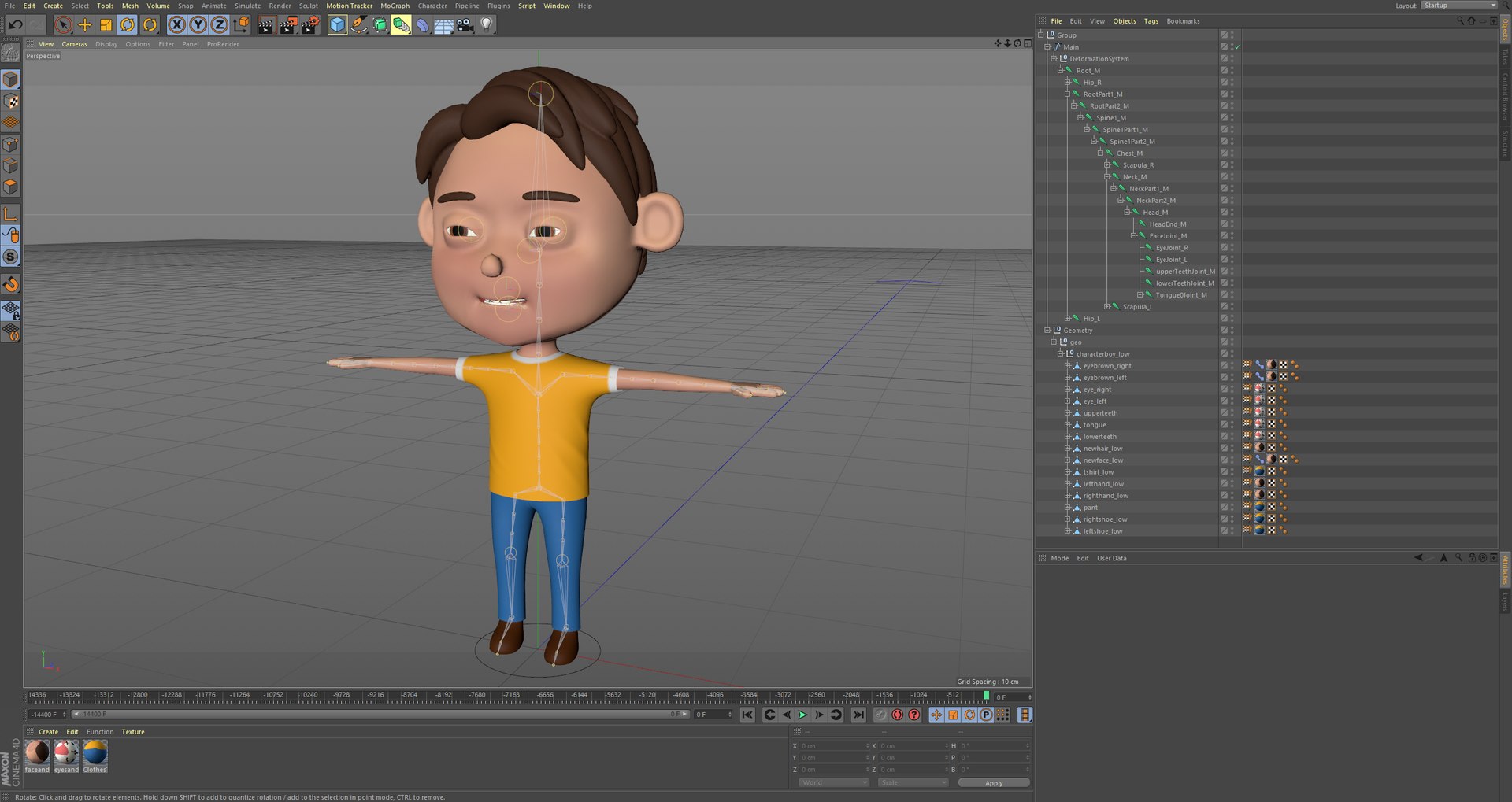Click the Apply button
Image resolution: width=1512 pixels, height=802 pixels.
click(x=994, y=783)
